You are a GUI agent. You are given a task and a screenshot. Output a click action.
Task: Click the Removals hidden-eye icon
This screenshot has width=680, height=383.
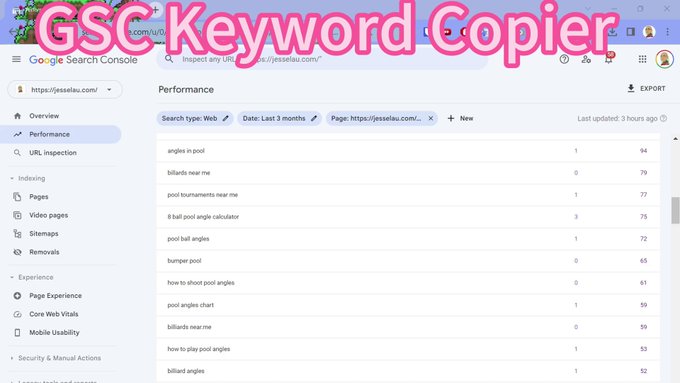point(17,252)
